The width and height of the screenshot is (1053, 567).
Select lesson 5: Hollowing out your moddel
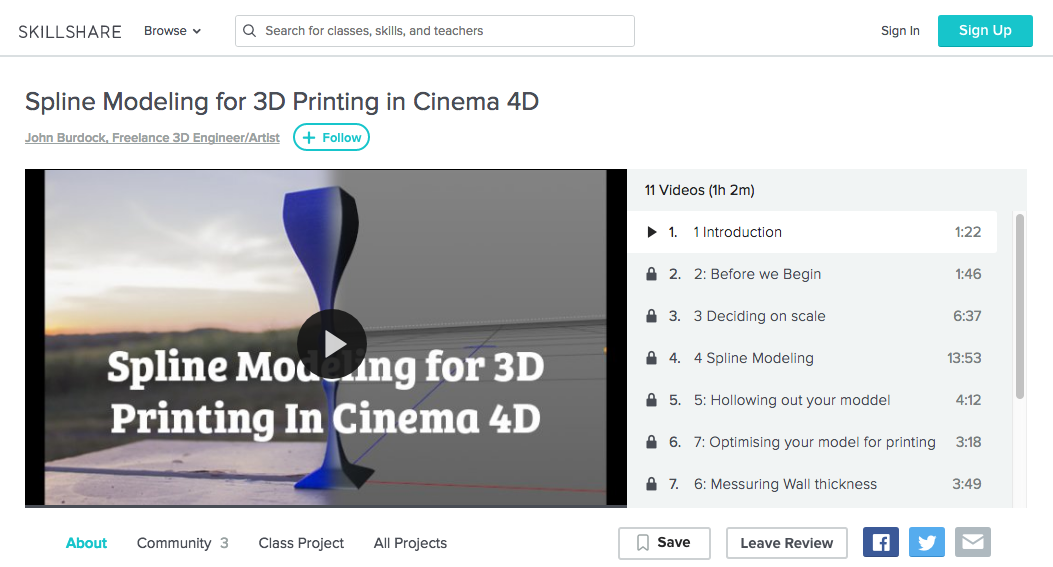812,400
